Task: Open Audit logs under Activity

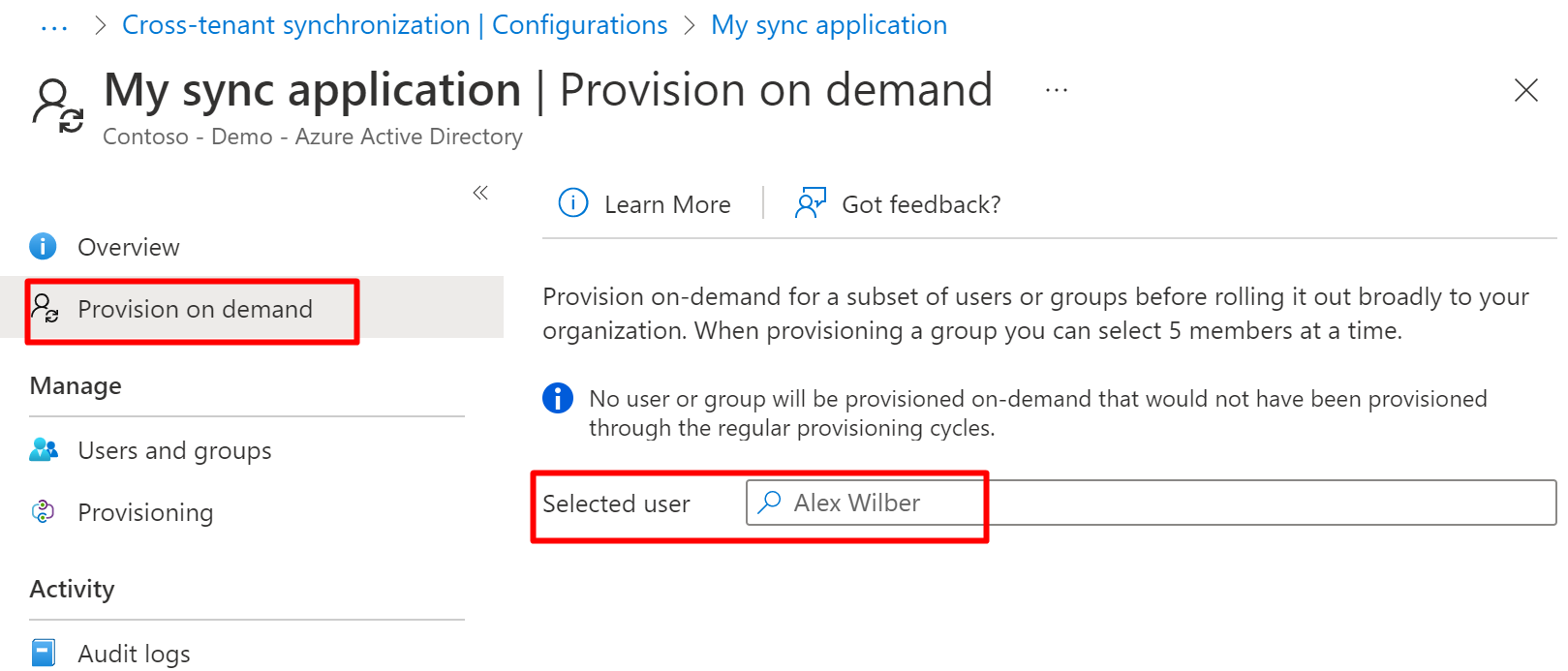Action: [134, 655]
